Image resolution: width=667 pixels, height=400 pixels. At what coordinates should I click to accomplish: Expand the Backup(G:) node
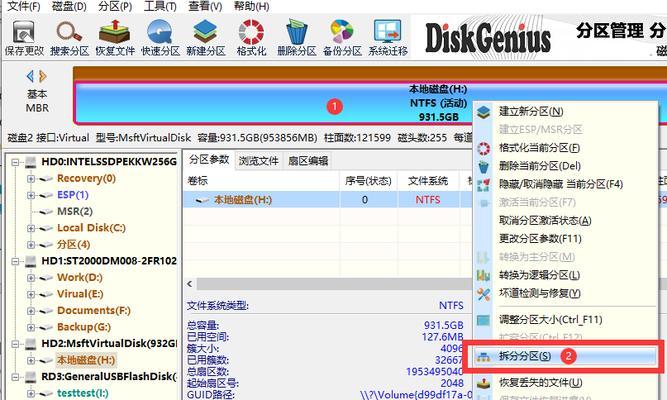(x=31, y=327)
